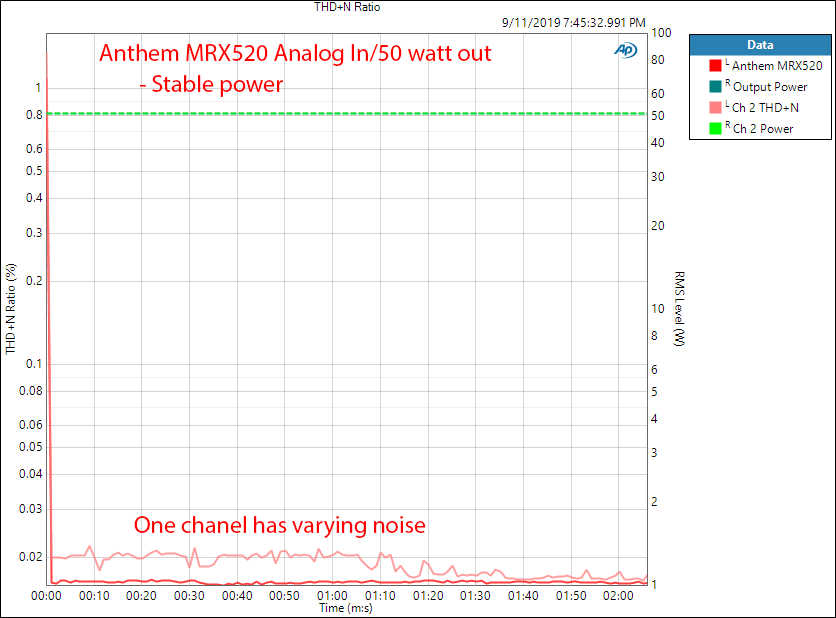The height and width of the screenshot is (618, 836).
Task: Click the 9/11/2019 7:45:32.991 PM timestamp
Action: pyautogui.click(x=574, y=23)
